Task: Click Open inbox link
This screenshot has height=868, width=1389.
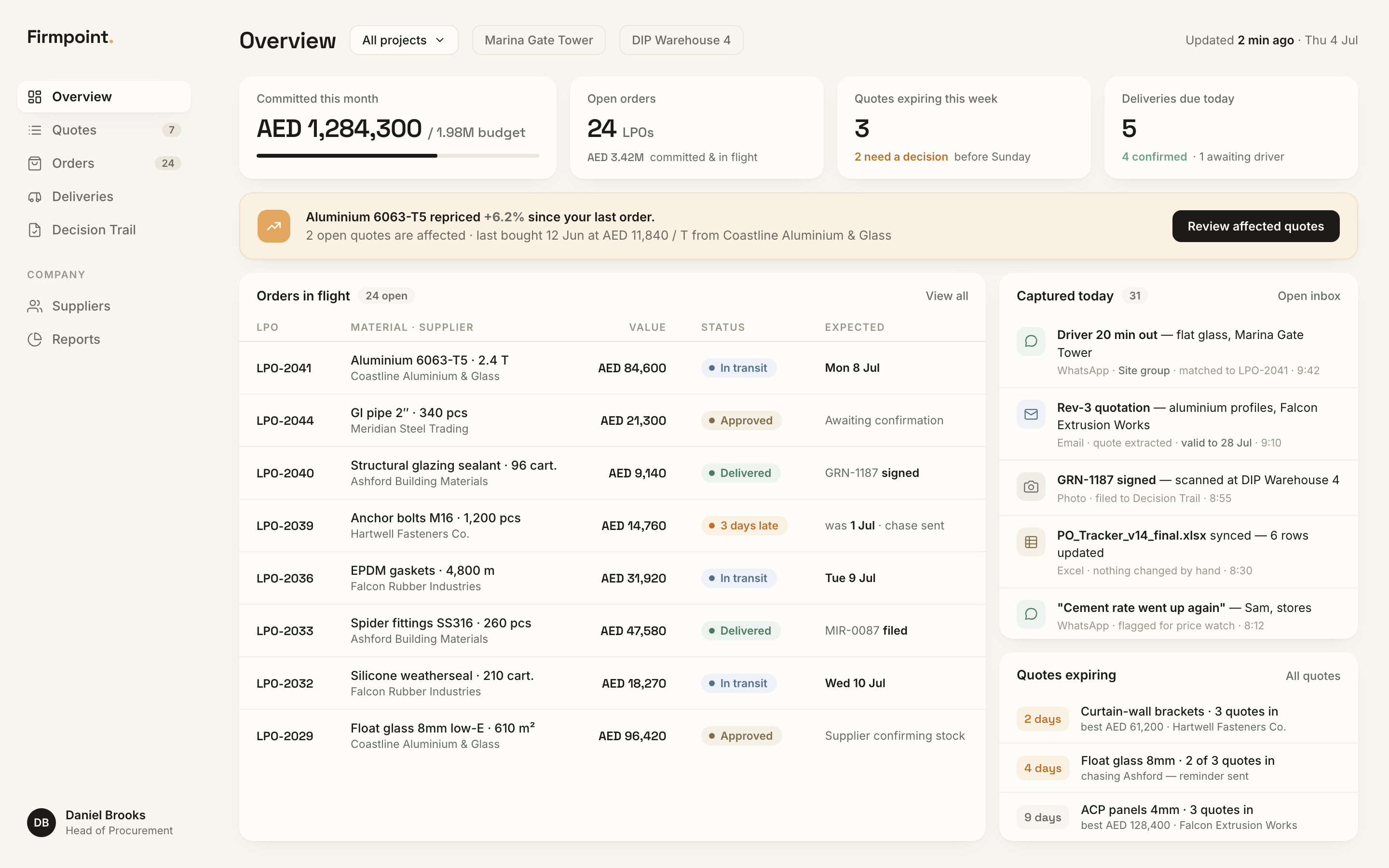Action: [1308, 296]
